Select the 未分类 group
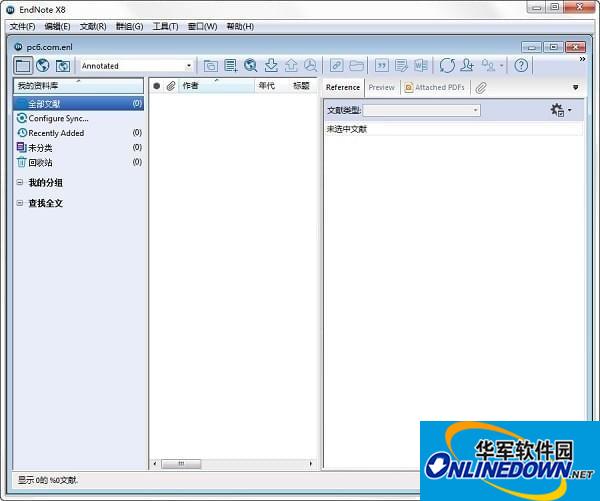The height and width of the screenshot is (501, 600). (x=78, y=148)
